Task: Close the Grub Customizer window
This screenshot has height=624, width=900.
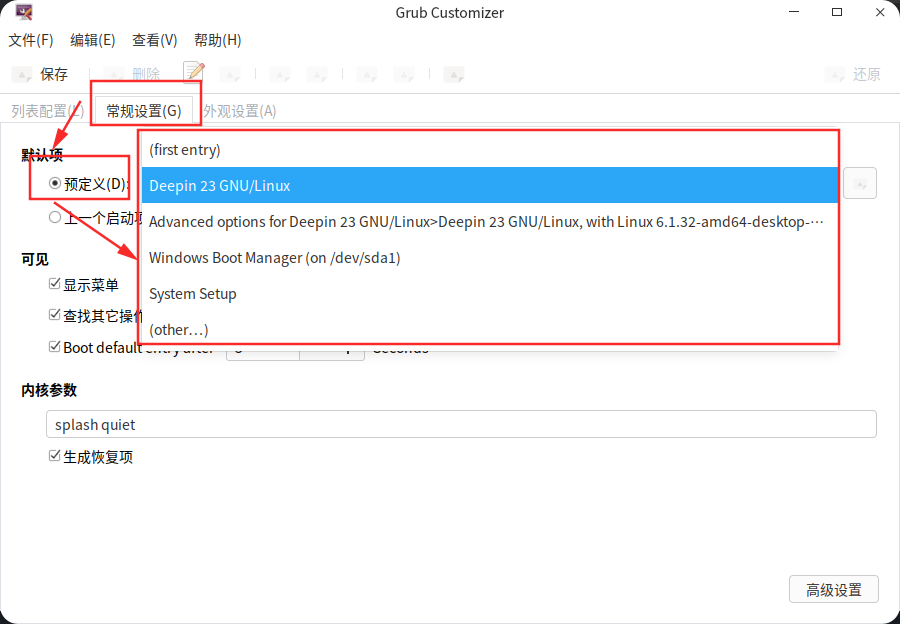Action: coord(880,12)
